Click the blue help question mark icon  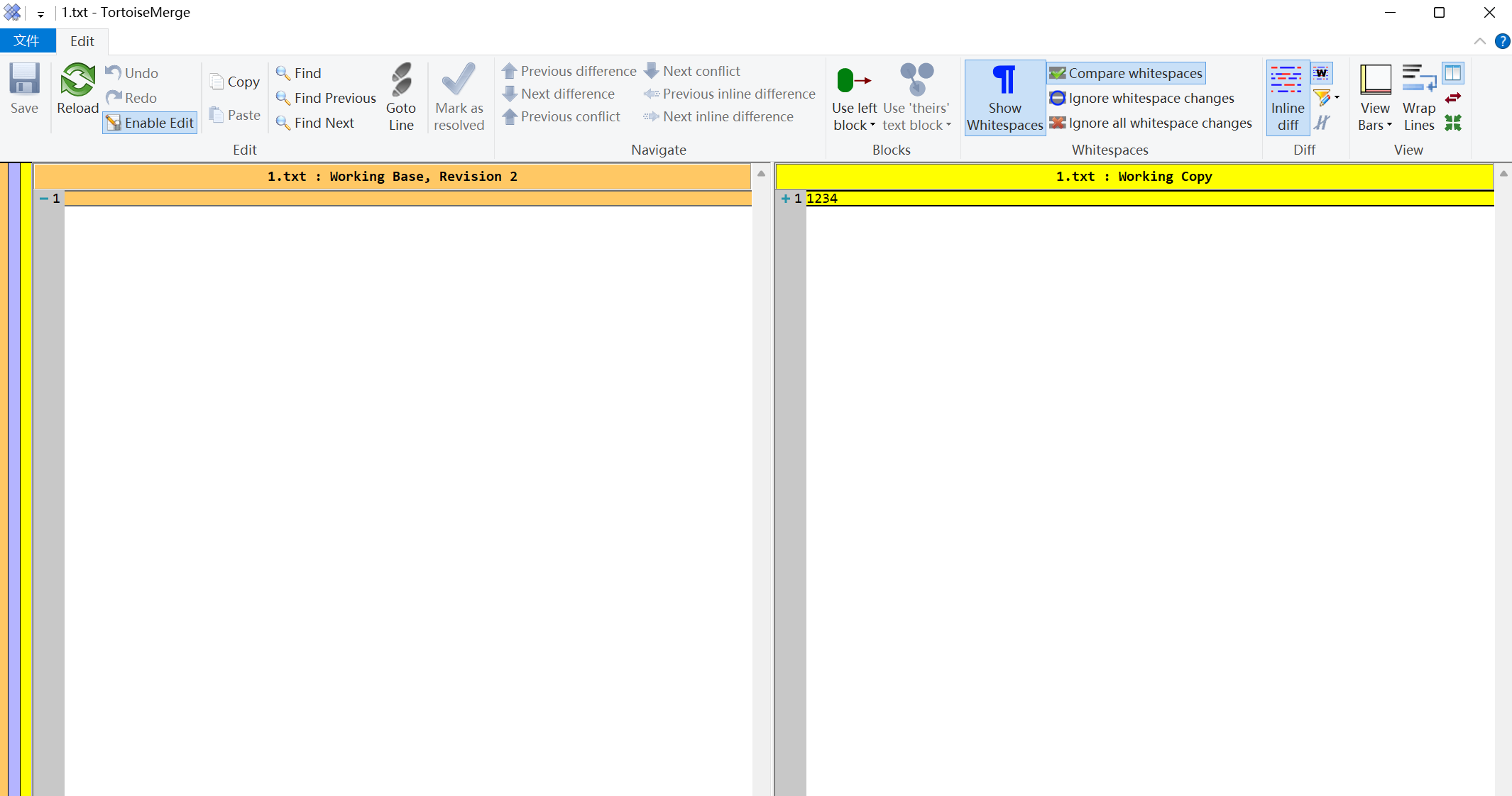click(1502, 41)
